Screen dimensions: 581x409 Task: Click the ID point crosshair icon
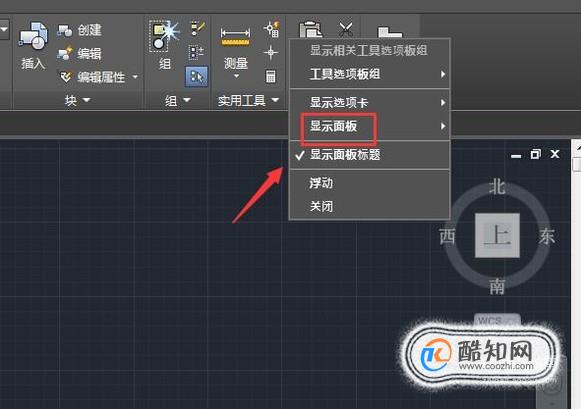271,52
